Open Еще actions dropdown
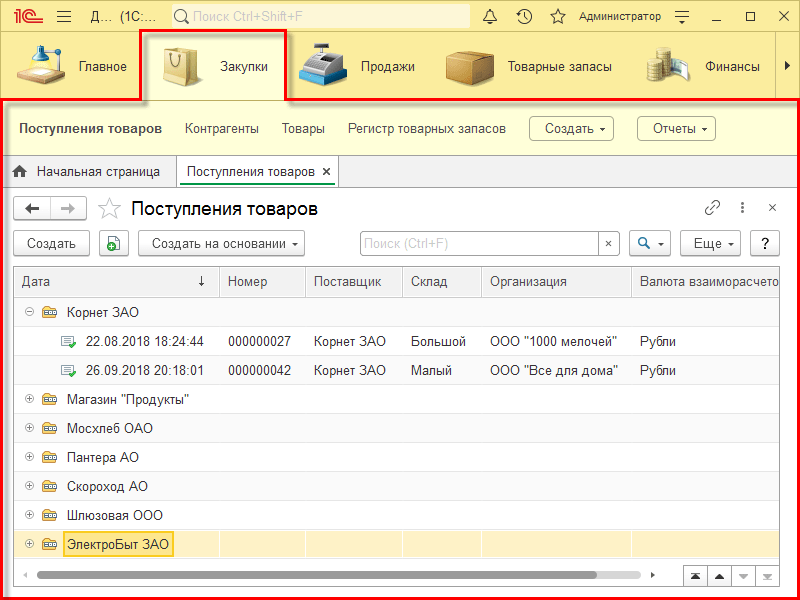800x600 pixels. 710,243
